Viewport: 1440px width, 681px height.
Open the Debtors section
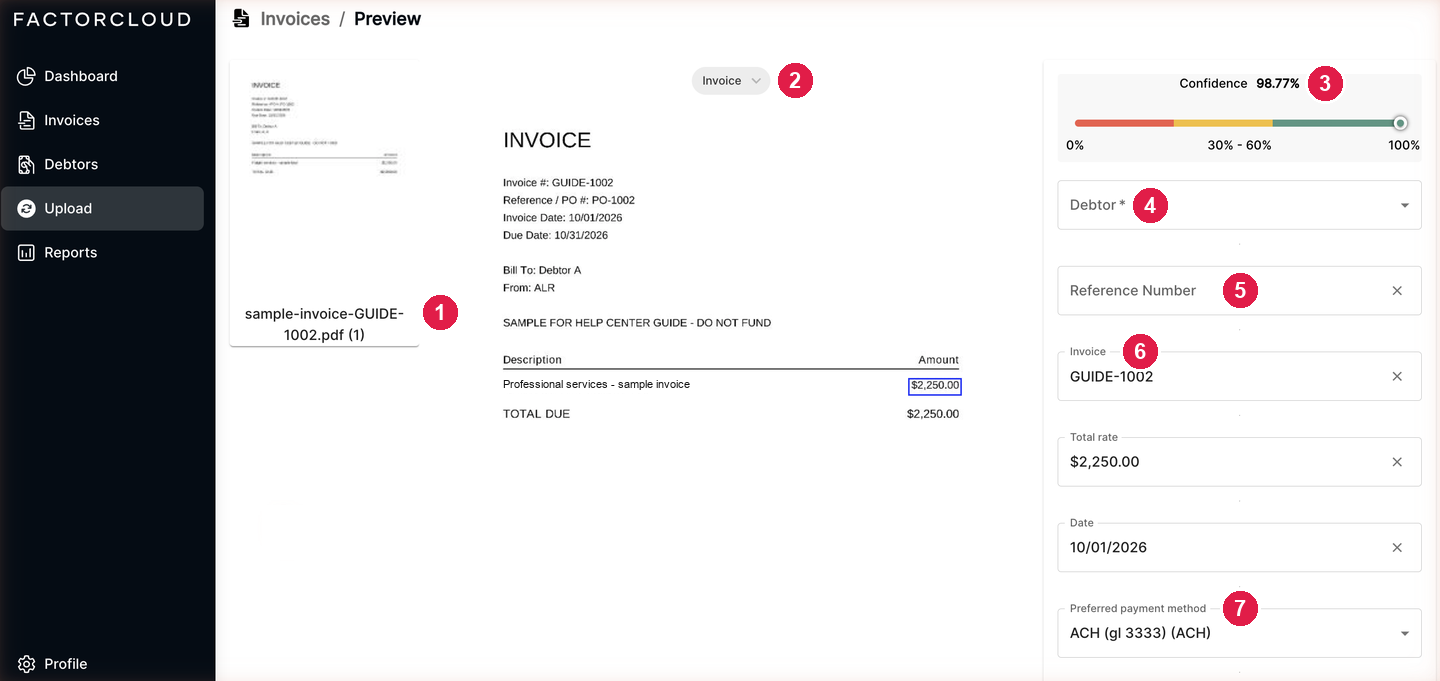coord(102,164)
